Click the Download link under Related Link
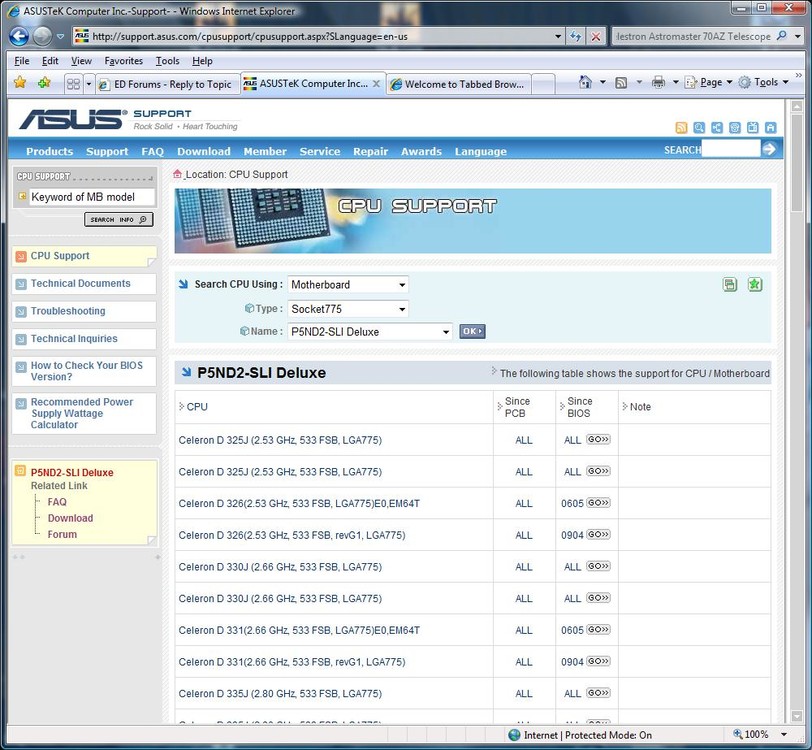This screenshot has width=812, height=750. pyautogui.click(x=70, y=518)
